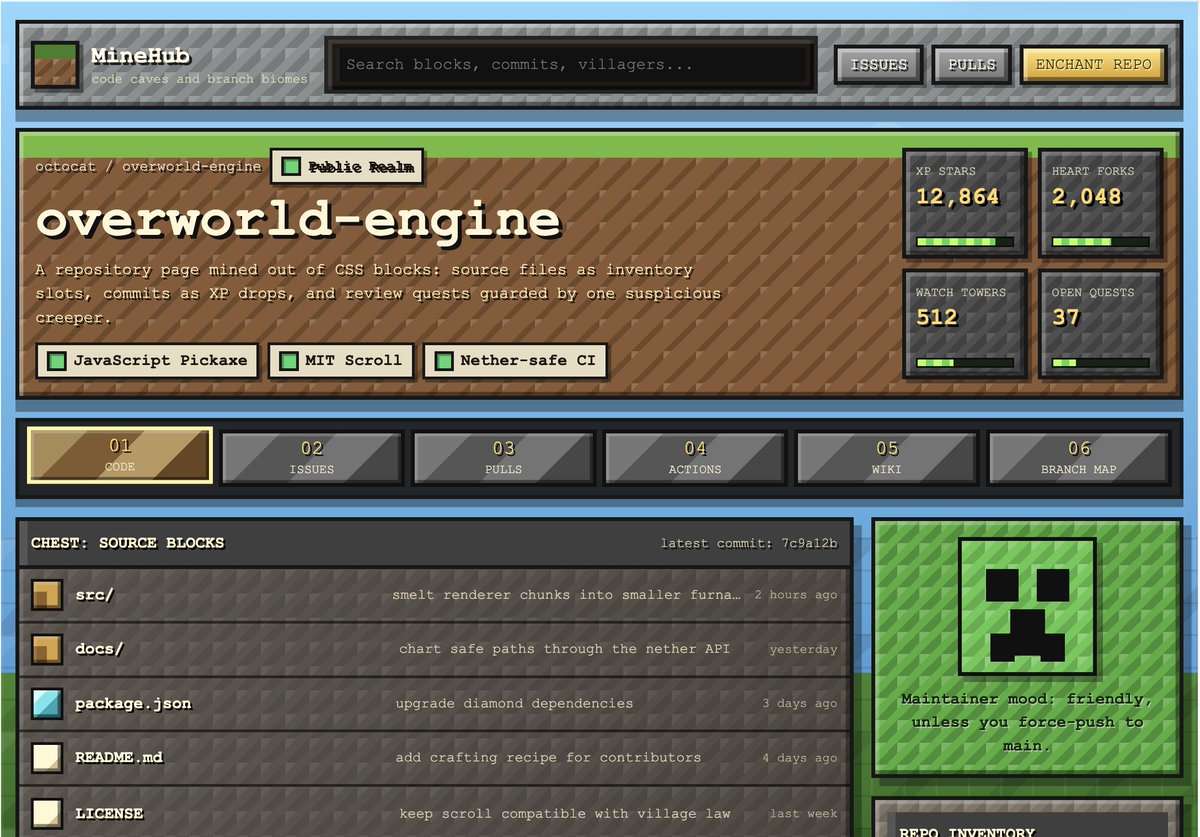
Task: Open the LICENSE file name
Action: (109, 813)
